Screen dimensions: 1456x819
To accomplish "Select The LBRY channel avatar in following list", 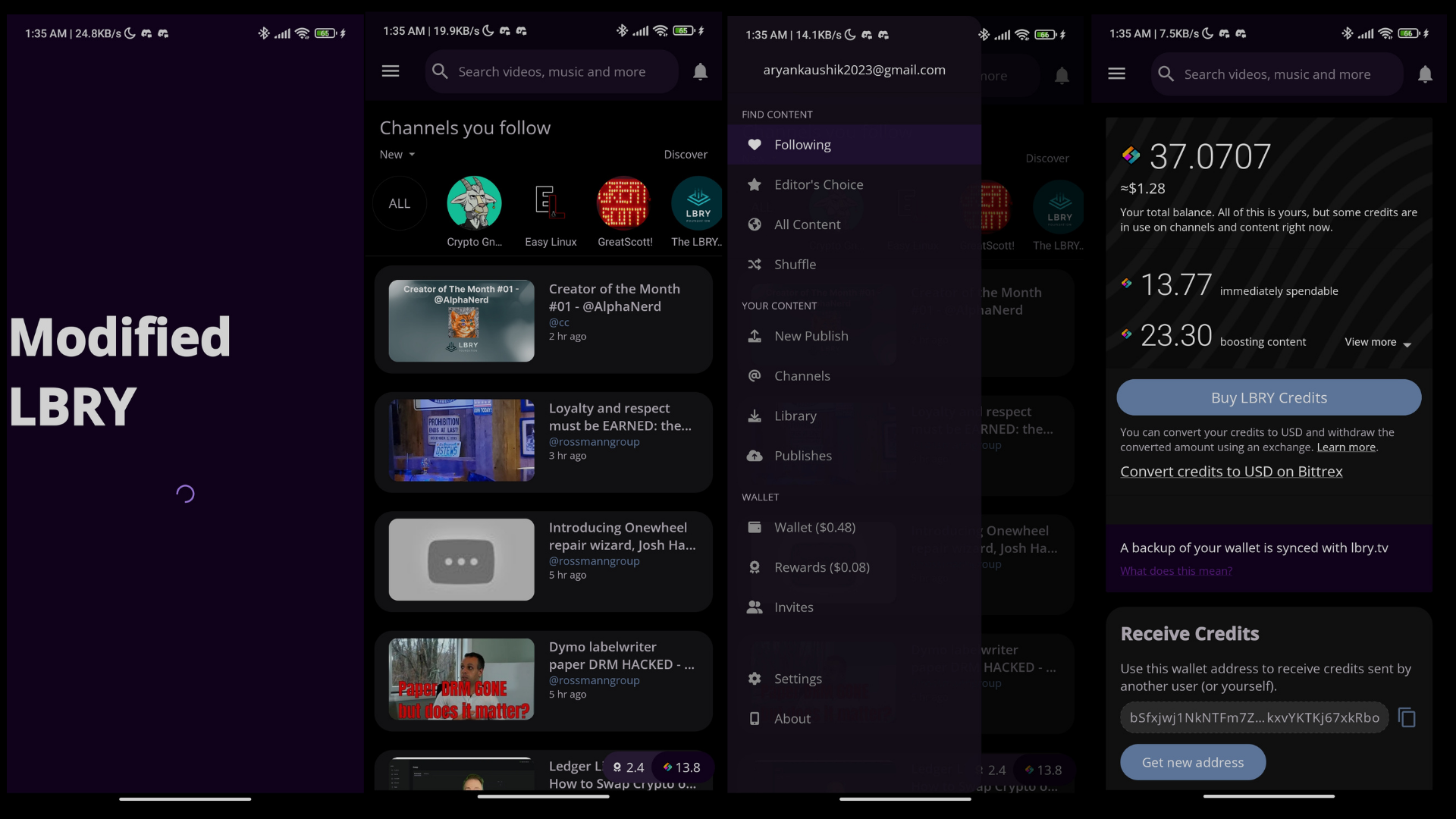I will [696, 203].
